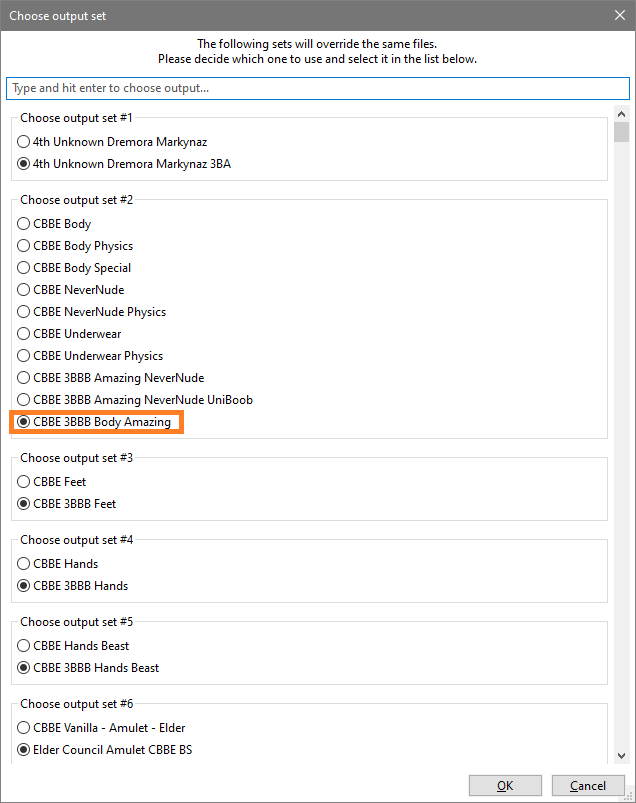Choose CBBE Body radio button
The width and height of the screenshot is (636, 803).
pos(54,224)
